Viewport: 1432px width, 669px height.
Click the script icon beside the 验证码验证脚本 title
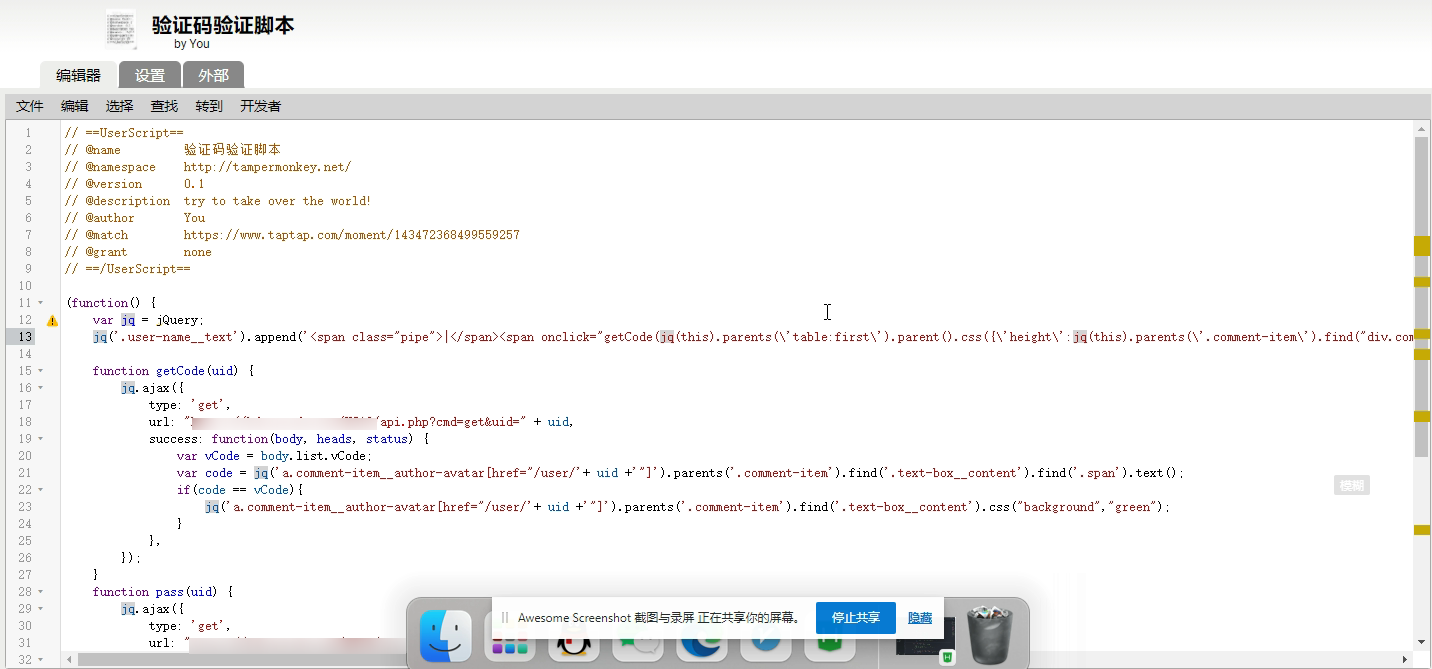point(120,29)
